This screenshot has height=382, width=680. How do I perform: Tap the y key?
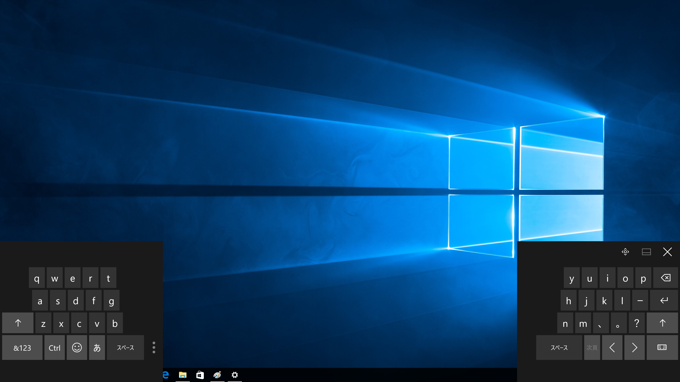click(x=572, y=278)
